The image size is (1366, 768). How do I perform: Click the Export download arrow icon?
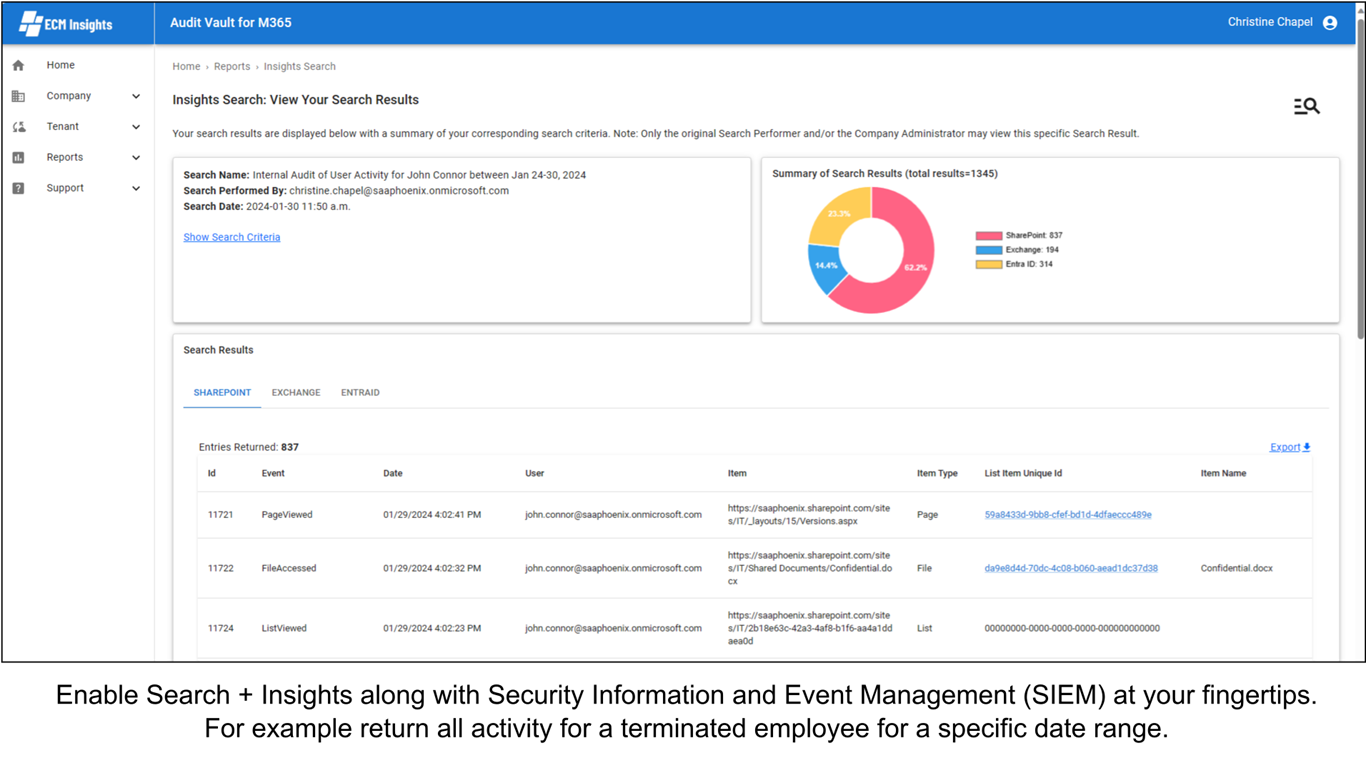pyautogui.click(x=1306, y=447)
